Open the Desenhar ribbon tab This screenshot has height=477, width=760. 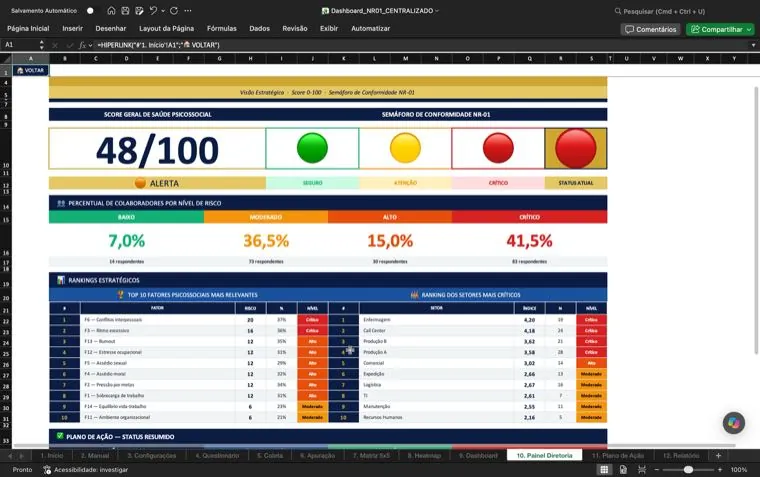point(111,29)
